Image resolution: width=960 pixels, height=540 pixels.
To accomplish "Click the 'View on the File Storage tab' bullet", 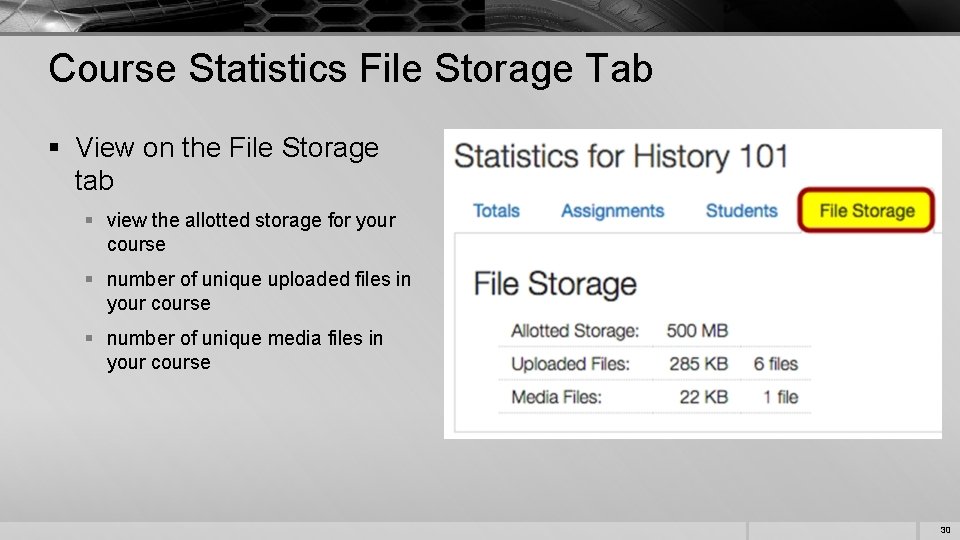I will click(227, 164).
